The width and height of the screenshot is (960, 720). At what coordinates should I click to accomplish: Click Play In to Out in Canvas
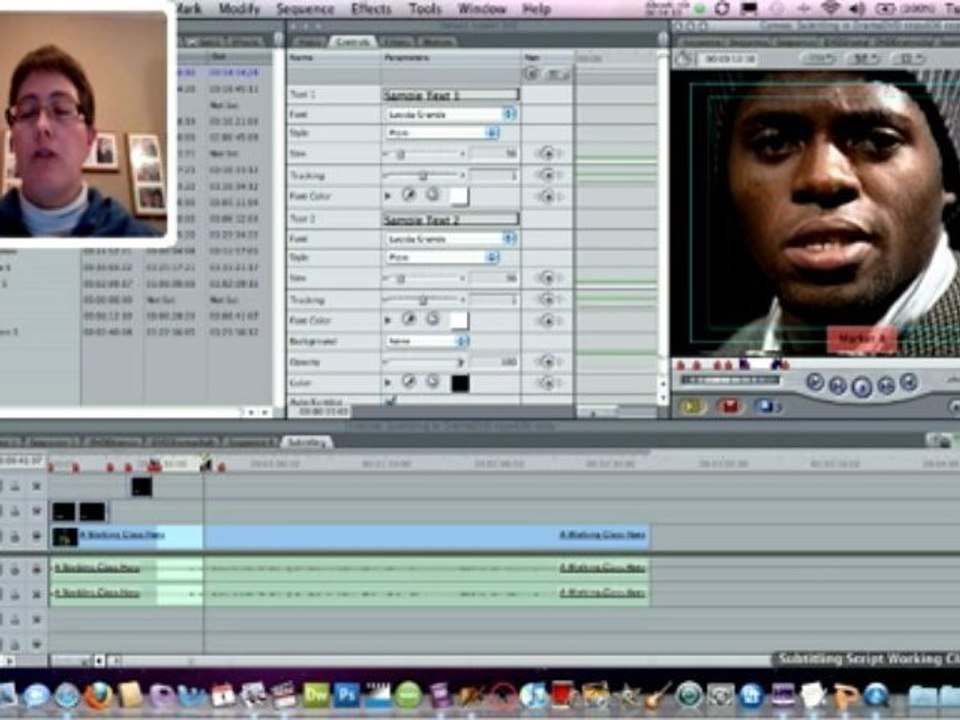tap(837, 385)
